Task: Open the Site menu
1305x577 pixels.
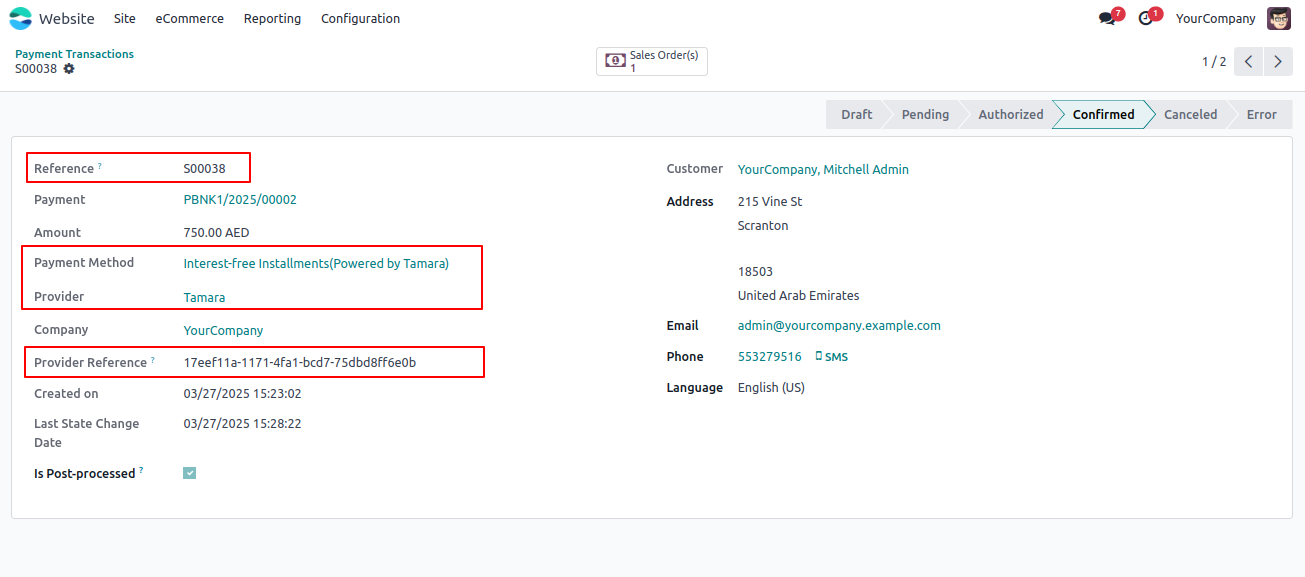Action: [x=125, y=18]
